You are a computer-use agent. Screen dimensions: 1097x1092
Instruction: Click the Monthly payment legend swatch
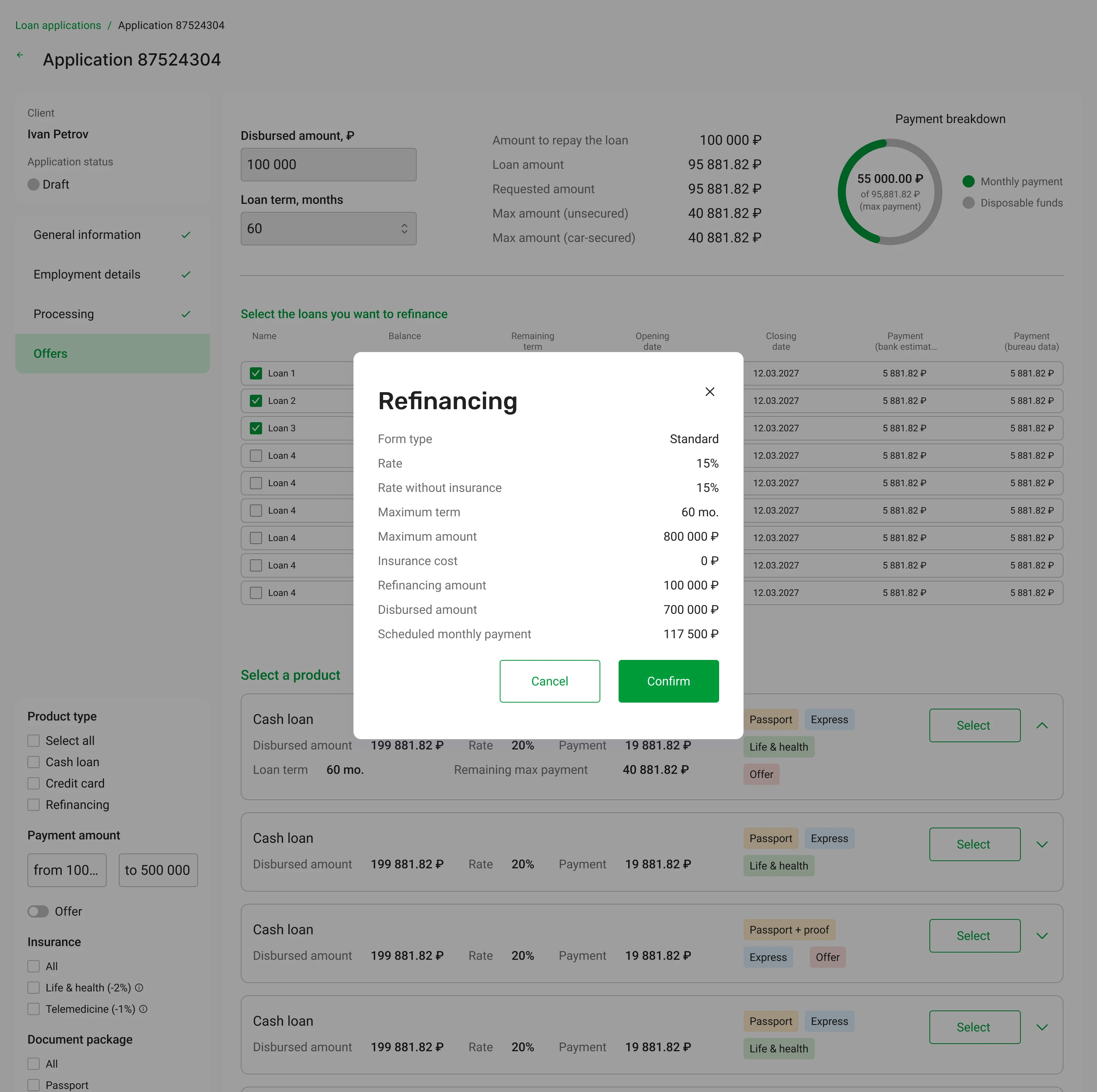point(969,182)
